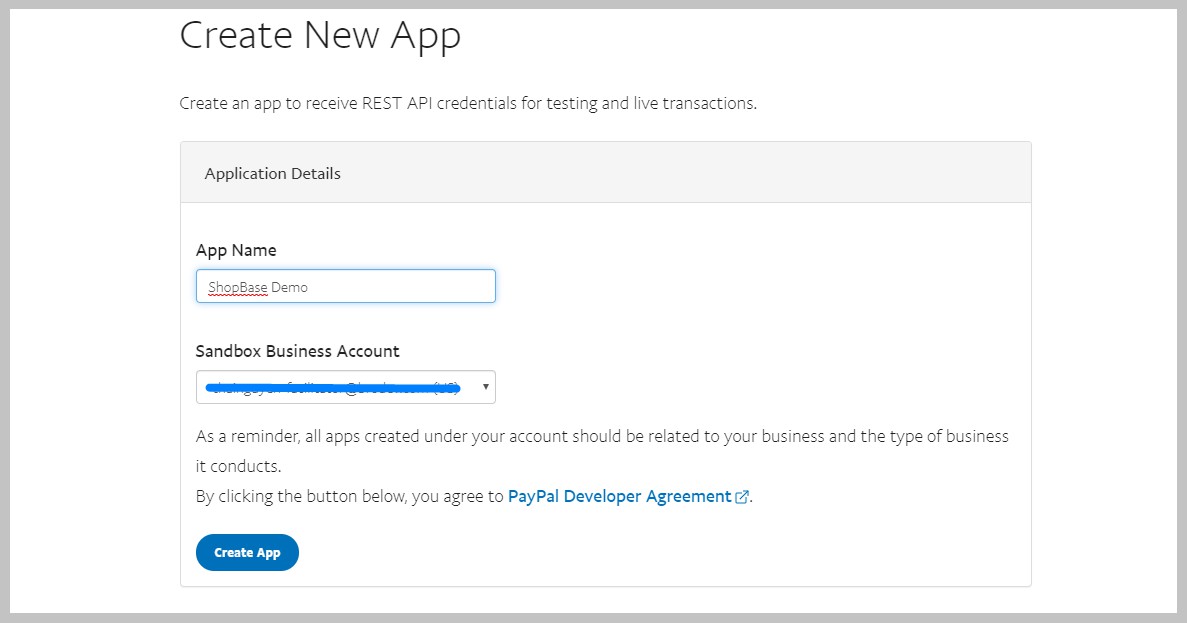Click the App Name text field
This screenshot has width=1187, height=623.
(345, 287)
